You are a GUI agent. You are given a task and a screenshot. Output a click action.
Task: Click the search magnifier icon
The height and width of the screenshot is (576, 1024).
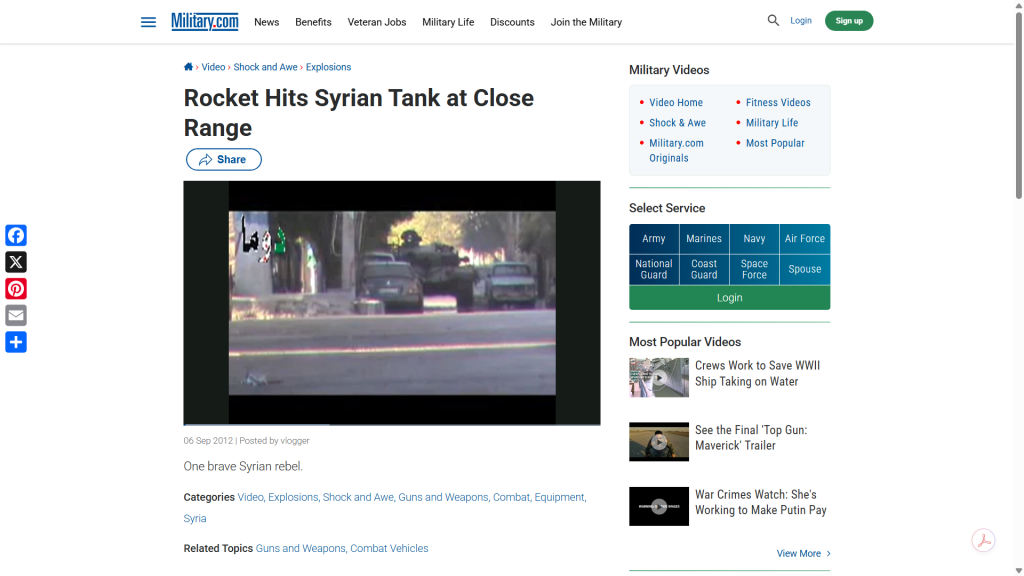(773, 20)
